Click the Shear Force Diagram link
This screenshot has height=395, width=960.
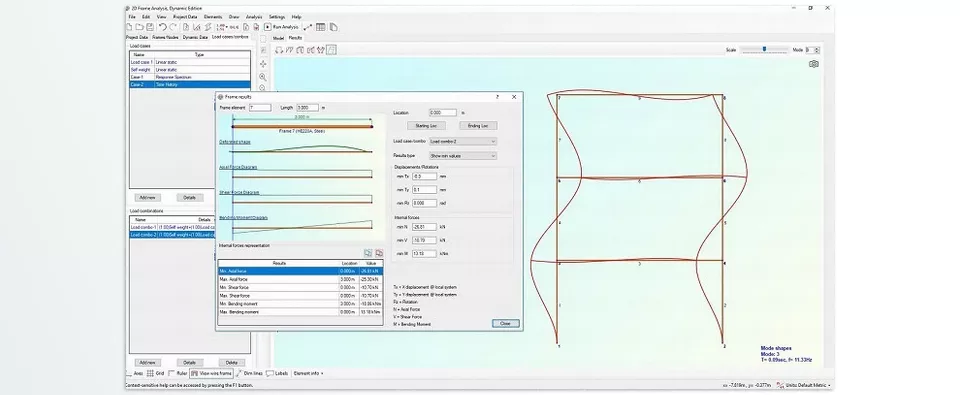click(x=239, y=192)
